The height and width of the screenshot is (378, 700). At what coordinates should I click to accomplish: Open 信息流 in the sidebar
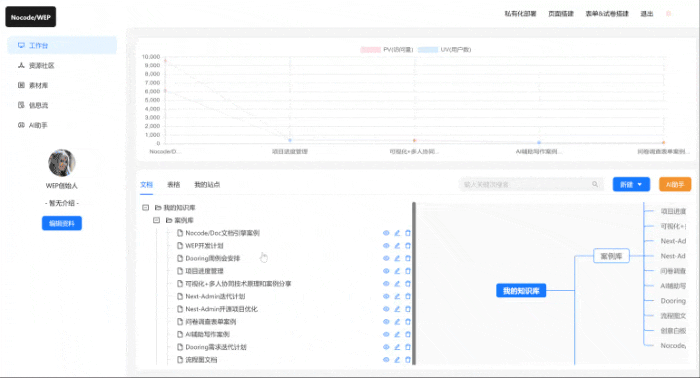tap(62, 105)
